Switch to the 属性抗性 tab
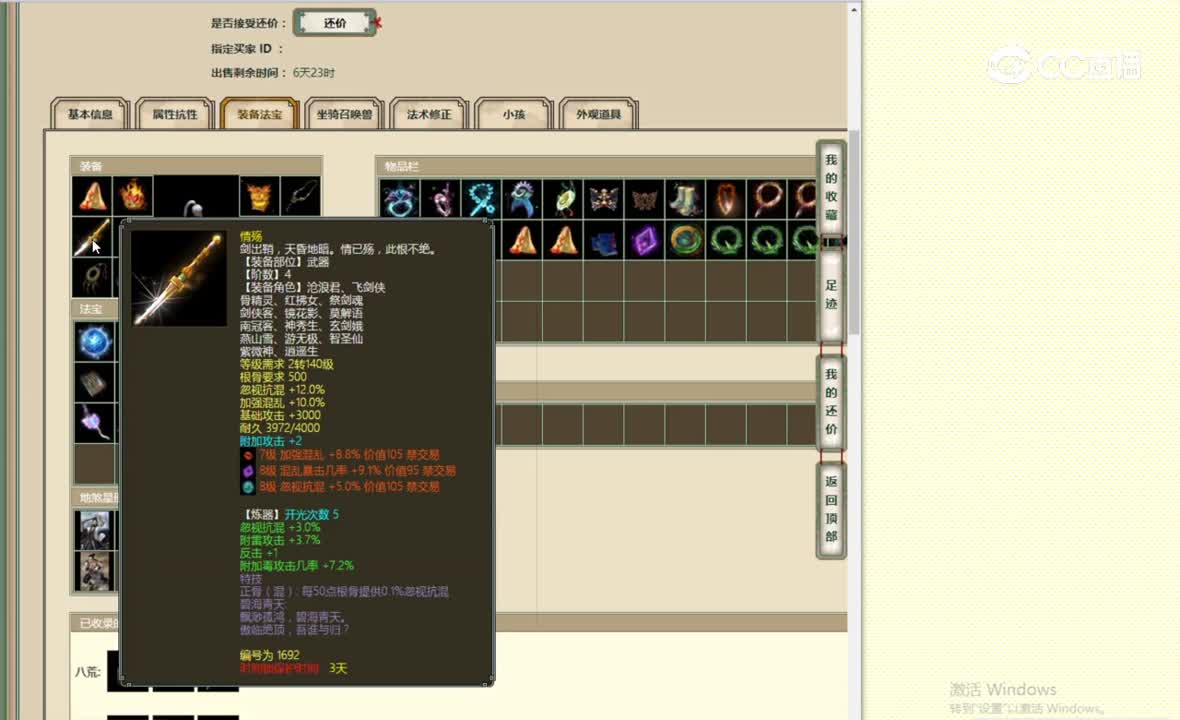Viewport: 1180px width, 720px height. 175,114
